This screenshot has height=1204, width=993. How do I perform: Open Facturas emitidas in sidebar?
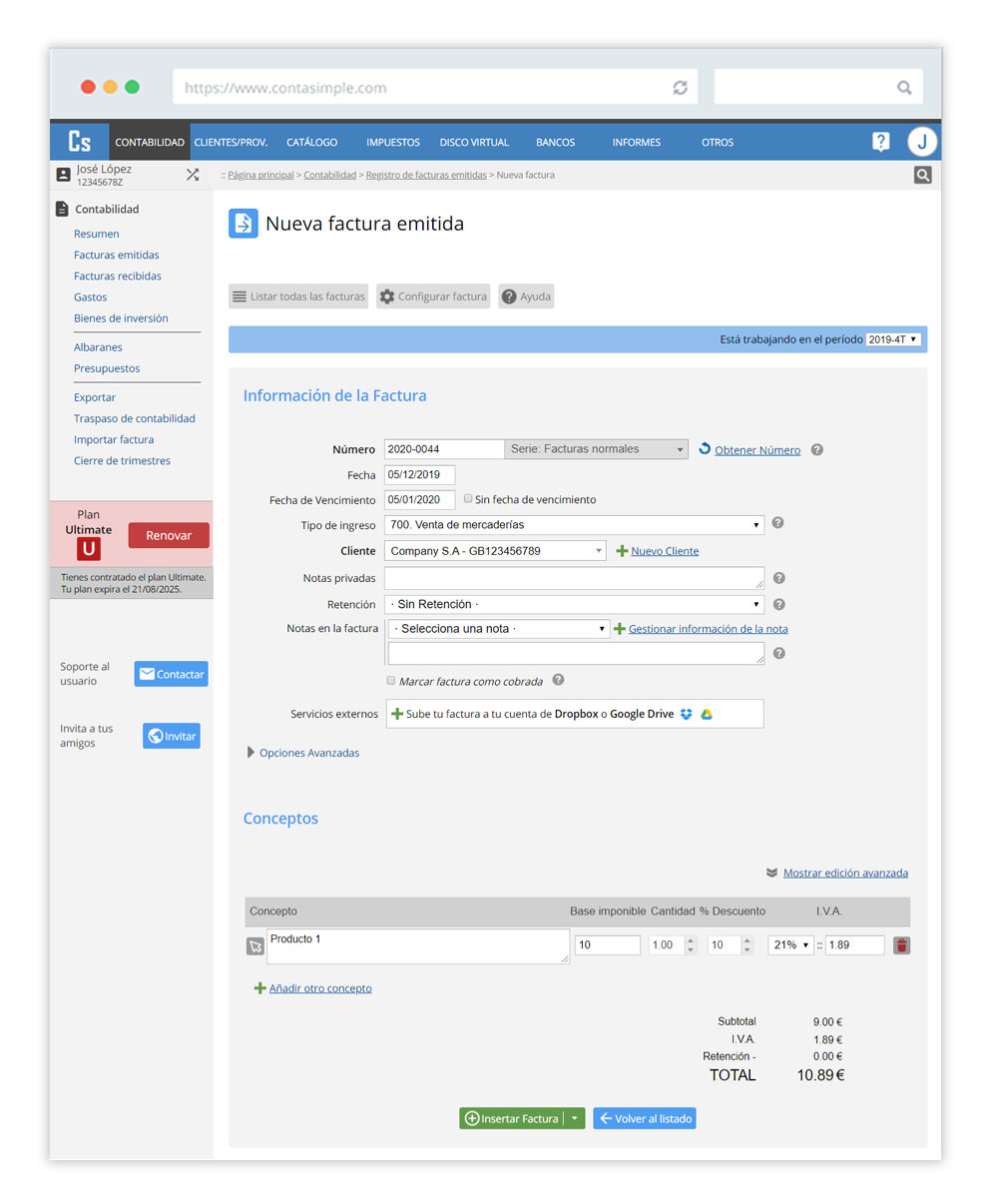pos(116,255)
